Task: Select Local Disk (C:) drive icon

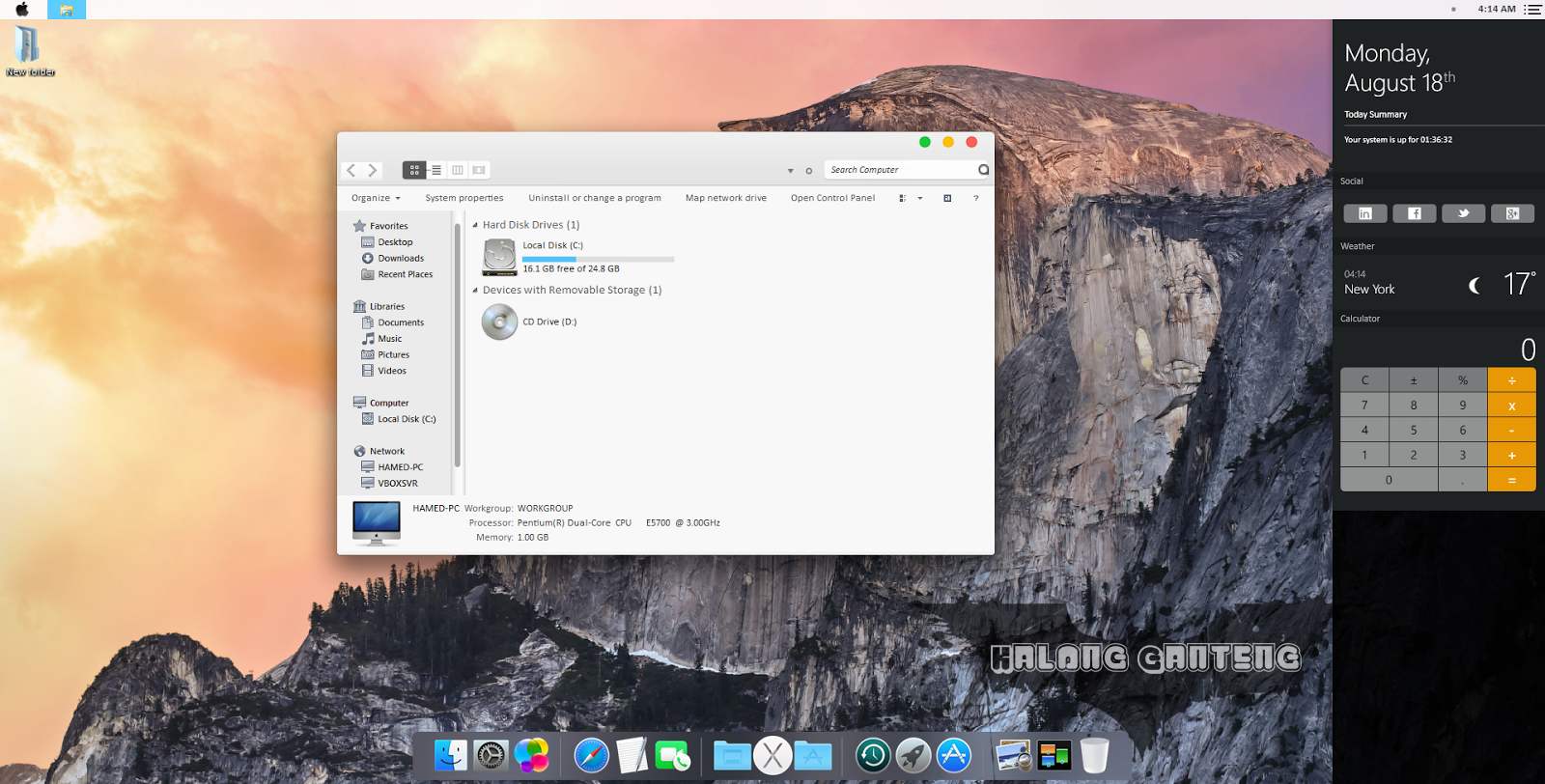Action: coord(499,258)
